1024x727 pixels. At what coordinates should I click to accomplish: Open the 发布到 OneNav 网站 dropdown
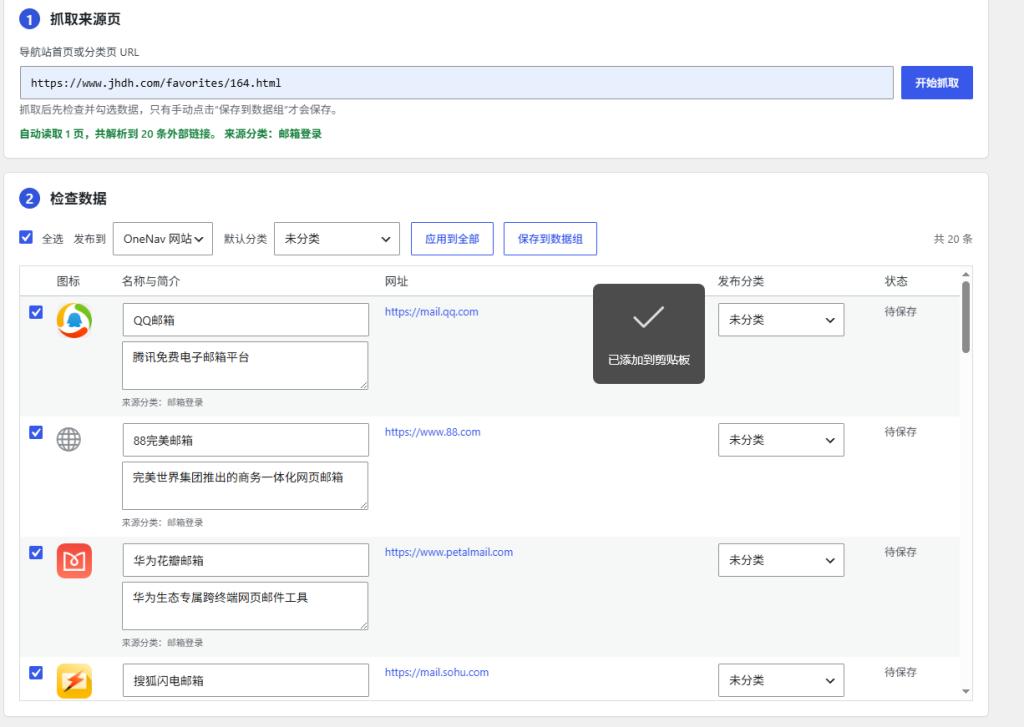point(163,239)
